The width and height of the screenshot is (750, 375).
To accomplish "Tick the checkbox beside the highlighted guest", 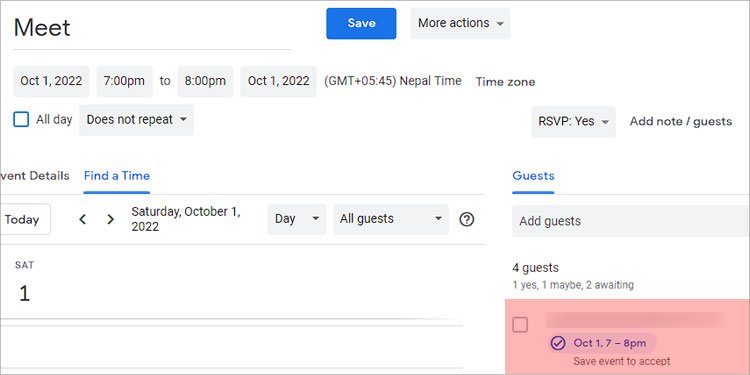I will [x=520, y=325].
